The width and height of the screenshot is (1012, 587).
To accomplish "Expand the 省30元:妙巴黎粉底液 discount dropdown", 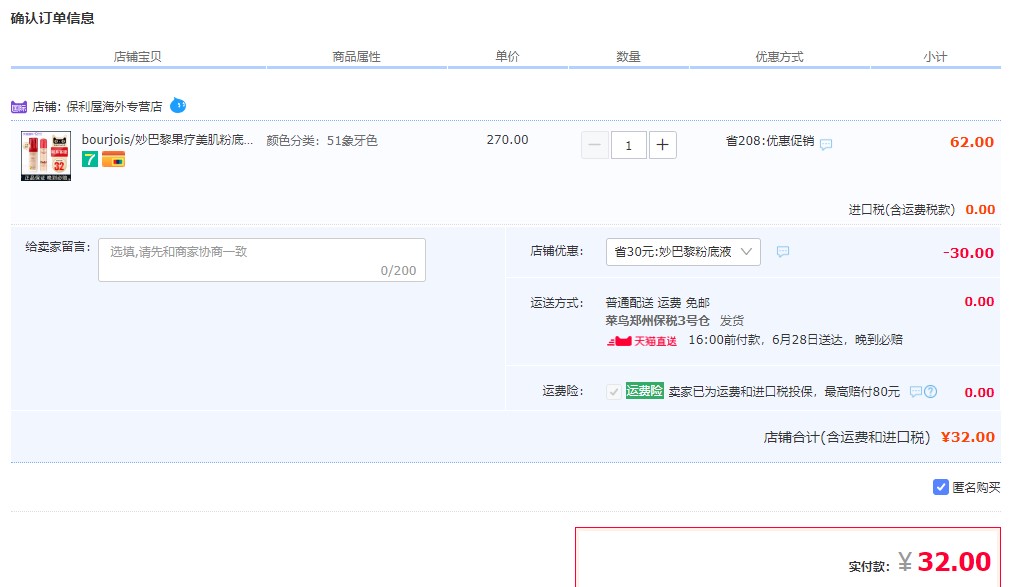I will pos(683,252).
